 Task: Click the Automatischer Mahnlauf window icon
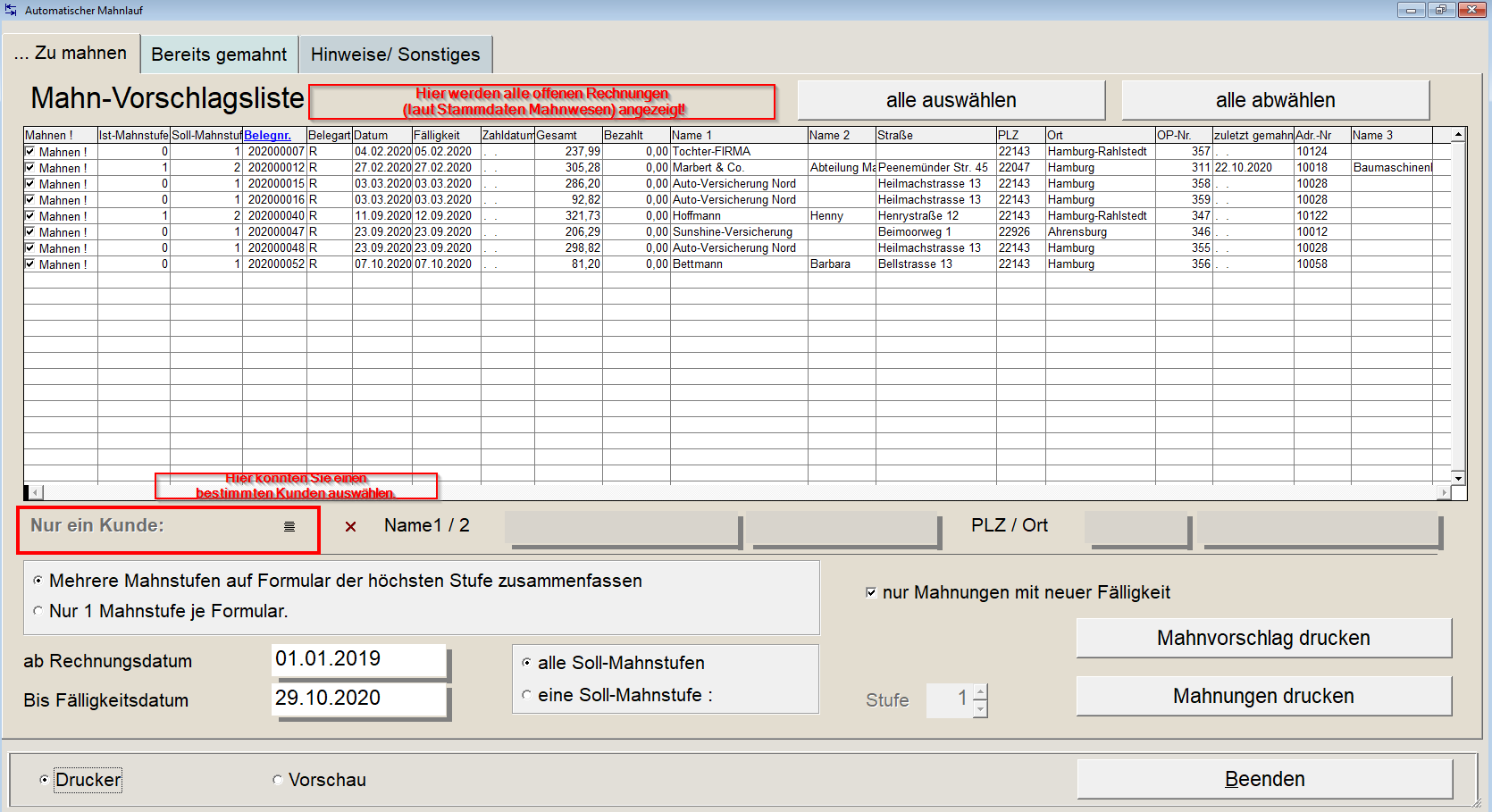pyautogui.click(x=11, y=10)
